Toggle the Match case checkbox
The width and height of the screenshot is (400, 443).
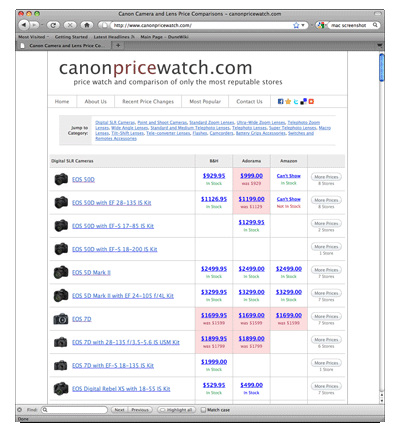coord(203,410)
